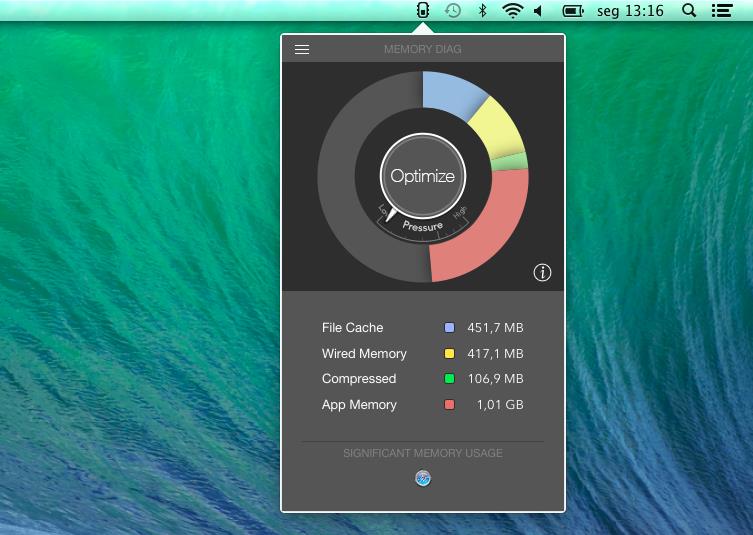The width and height of the screenshot is (753, 535).
Task: Click the Optimize button
Action: (422, 176)
